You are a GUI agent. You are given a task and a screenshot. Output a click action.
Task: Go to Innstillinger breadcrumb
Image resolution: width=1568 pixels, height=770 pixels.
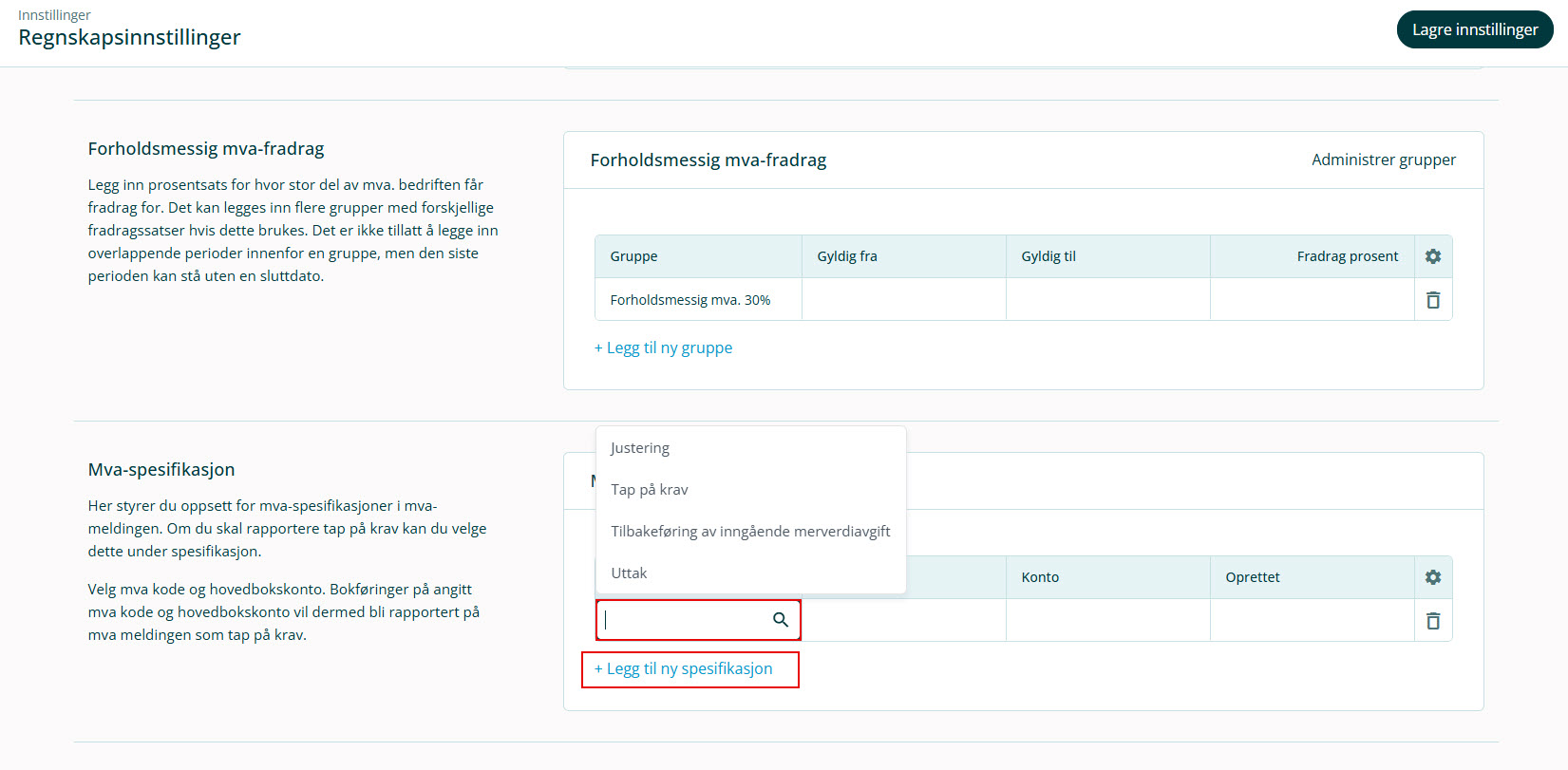point(54,15)
